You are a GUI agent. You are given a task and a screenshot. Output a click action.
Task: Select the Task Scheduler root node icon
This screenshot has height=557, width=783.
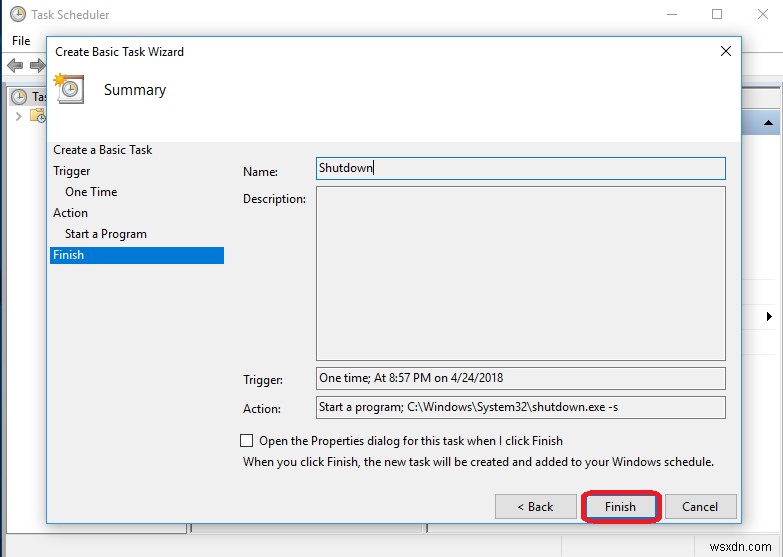[x=19, y=96]
